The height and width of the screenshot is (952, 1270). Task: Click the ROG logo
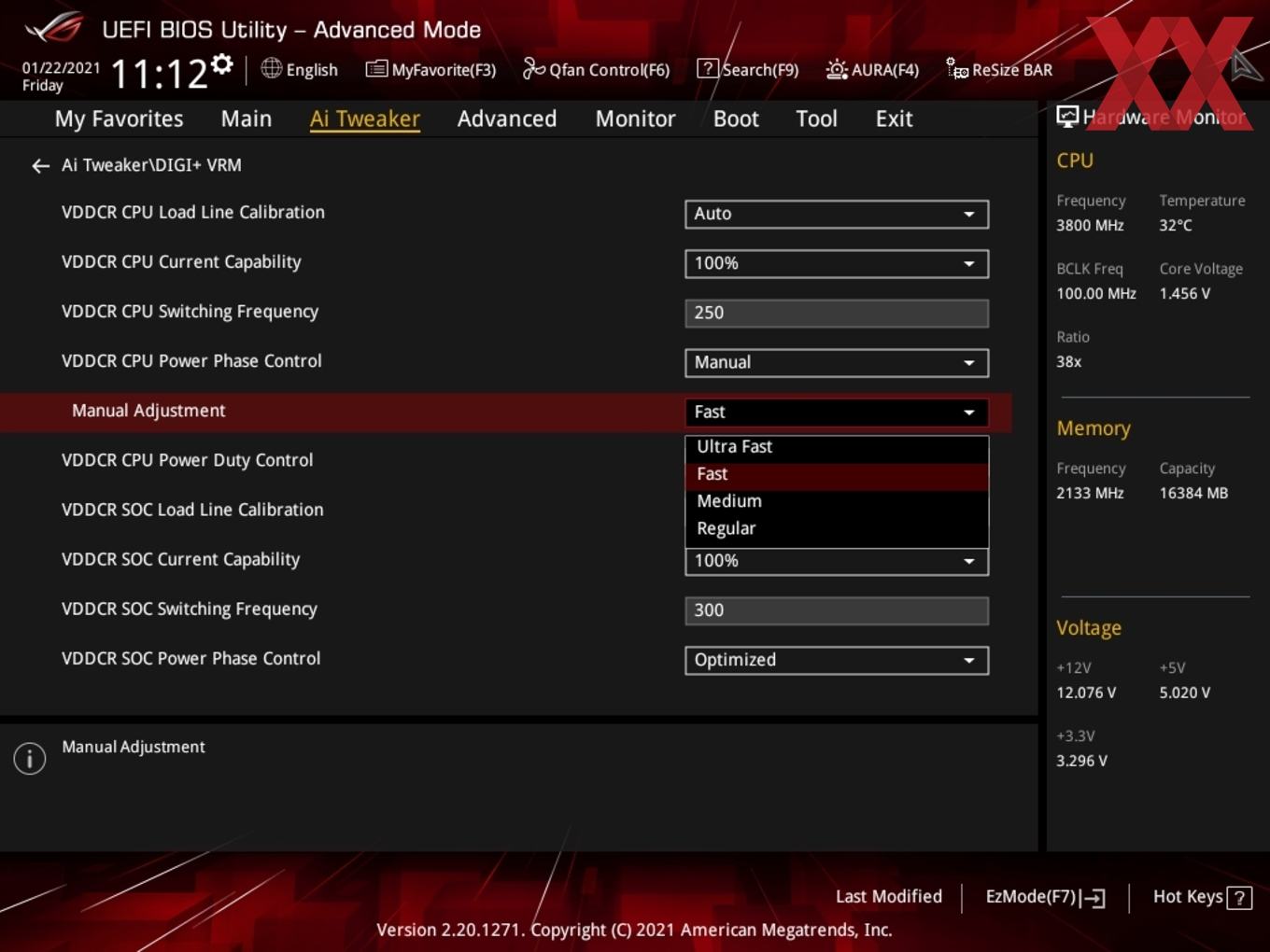tap(54, 28)
